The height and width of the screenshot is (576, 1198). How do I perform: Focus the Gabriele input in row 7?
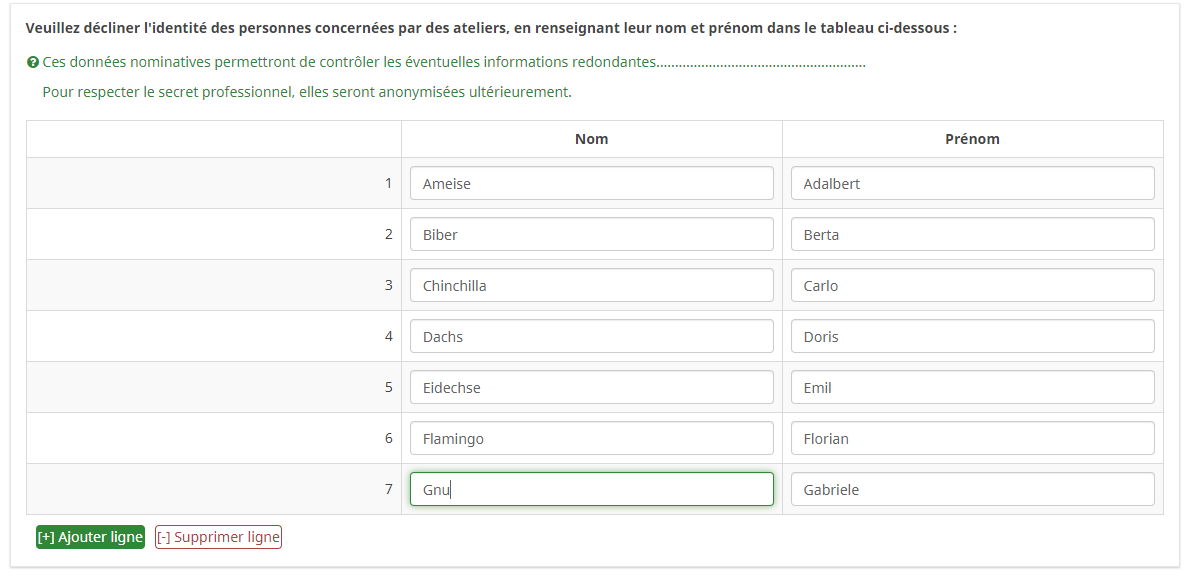tap(972, 490)
